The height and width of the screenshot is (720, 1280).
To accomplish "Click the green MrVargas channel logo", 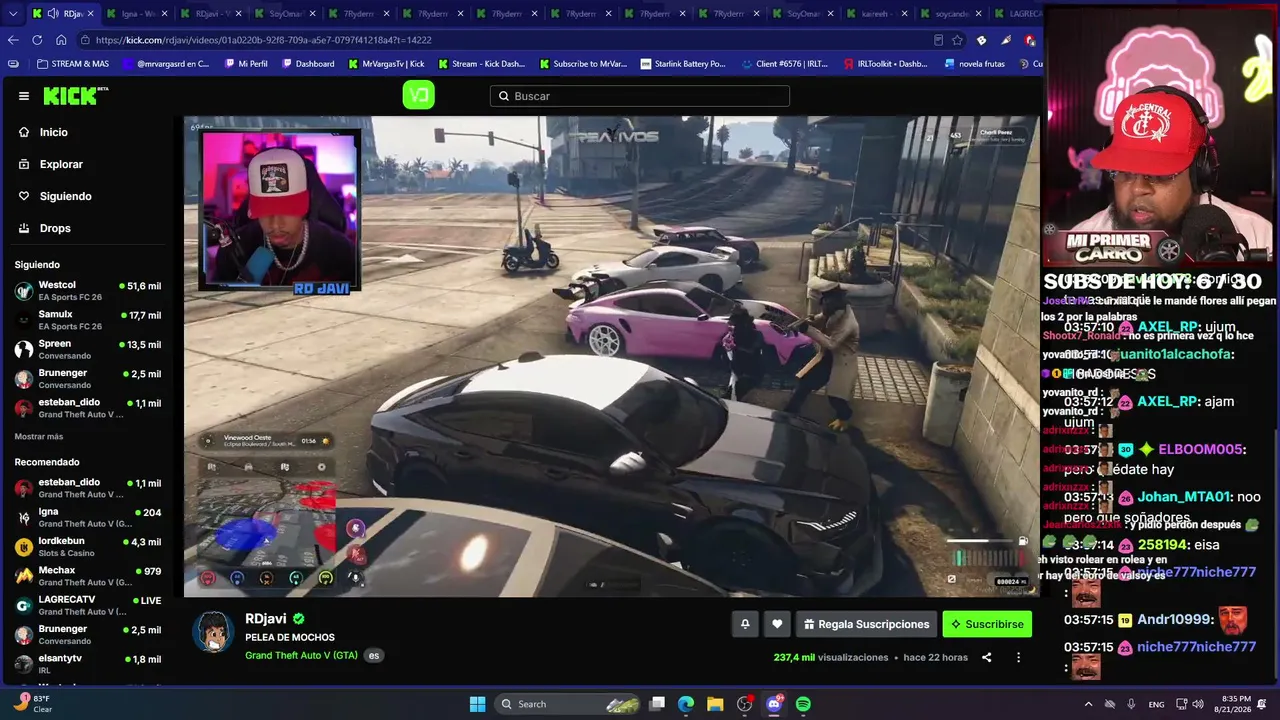I will pyautogui.click(x=418, y=95).
